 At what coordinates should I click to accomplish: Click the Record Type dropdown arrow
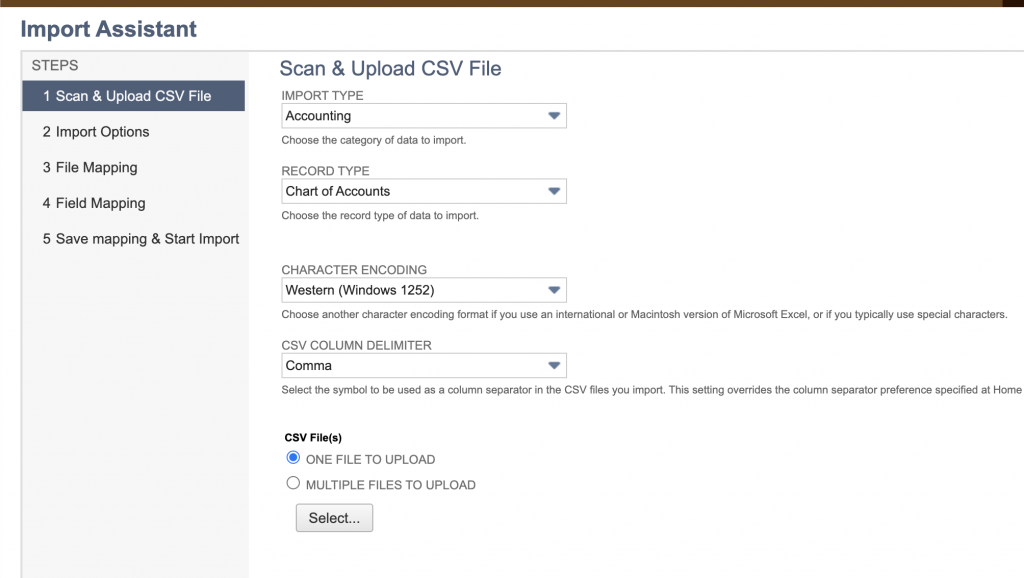tap(554, 191)
